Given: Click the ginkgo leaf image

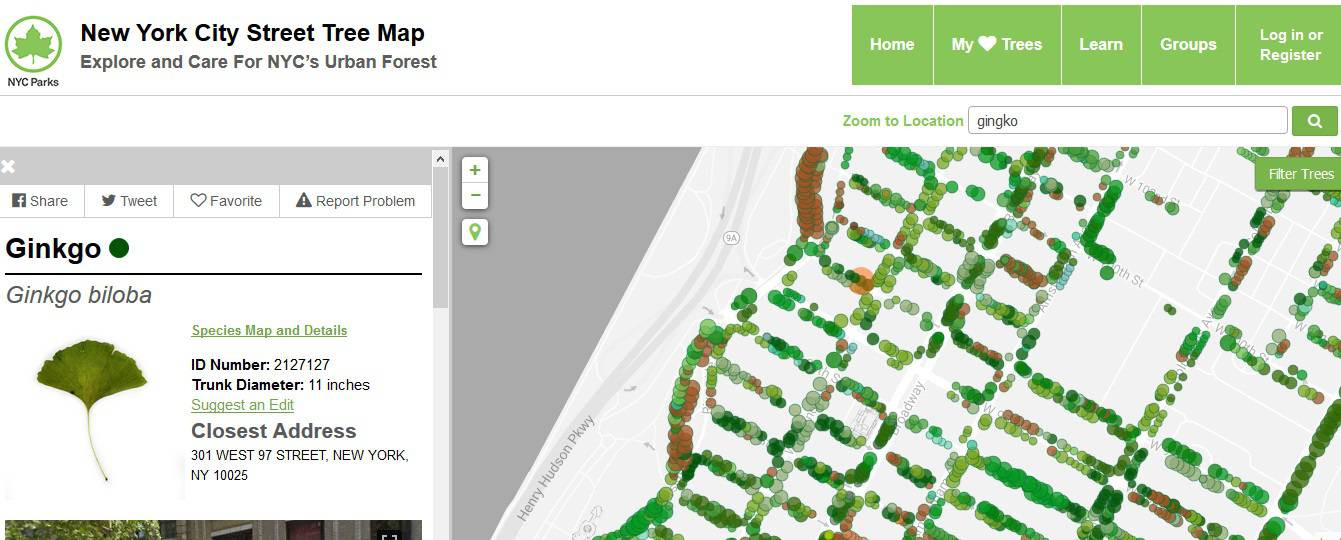Looking at the screenshot, I should click(x=91, y=408).
